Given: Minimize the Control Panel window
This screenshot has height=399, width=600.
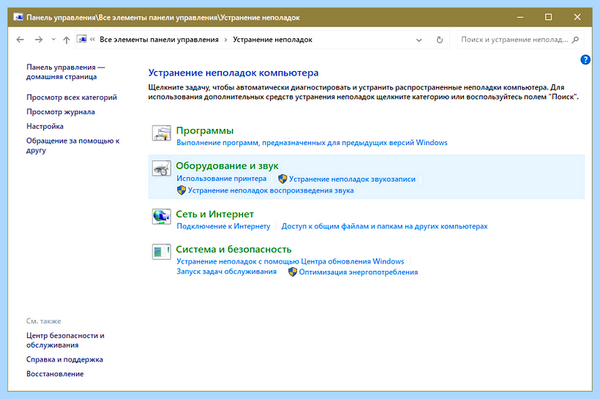Looking at the screenshot, I should [x=520, y=17].
